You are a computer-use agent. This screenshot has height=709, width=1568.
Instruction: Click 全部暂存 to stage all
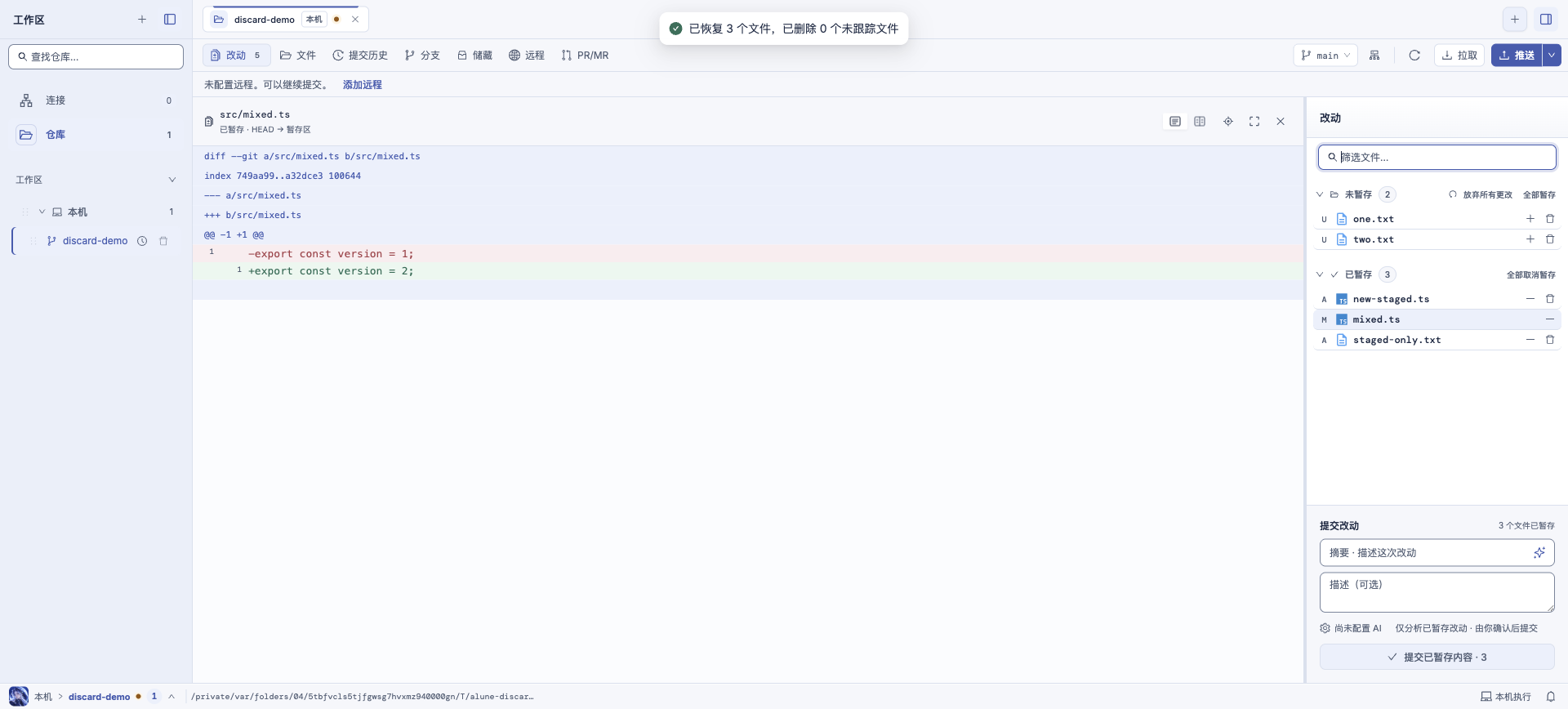click(1539, 194)
